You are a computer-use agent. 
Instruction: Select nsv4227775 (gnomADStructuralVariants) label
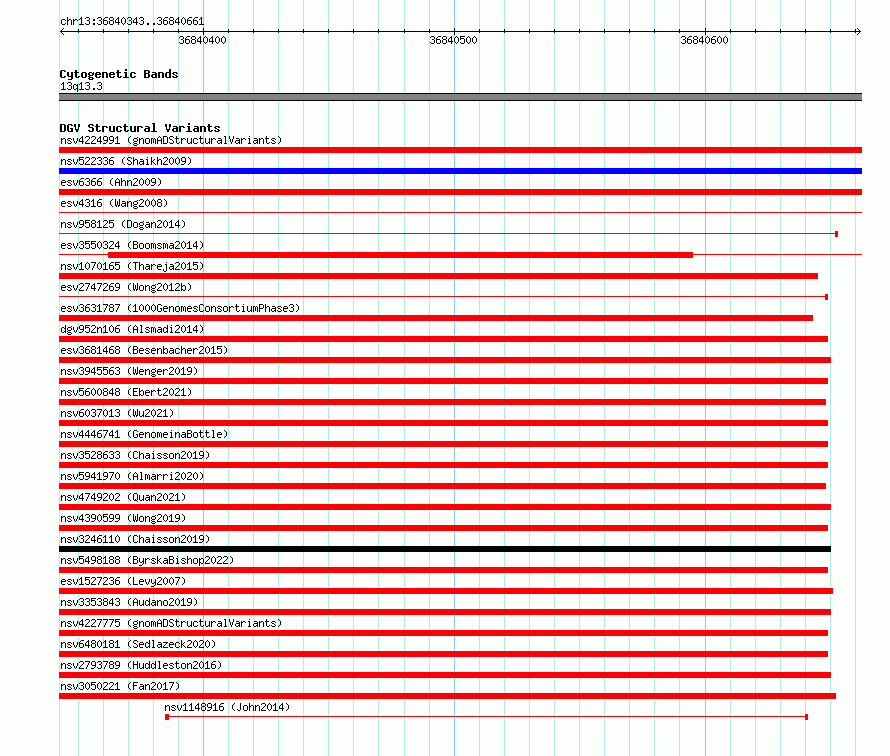click(x=171, y=623)
